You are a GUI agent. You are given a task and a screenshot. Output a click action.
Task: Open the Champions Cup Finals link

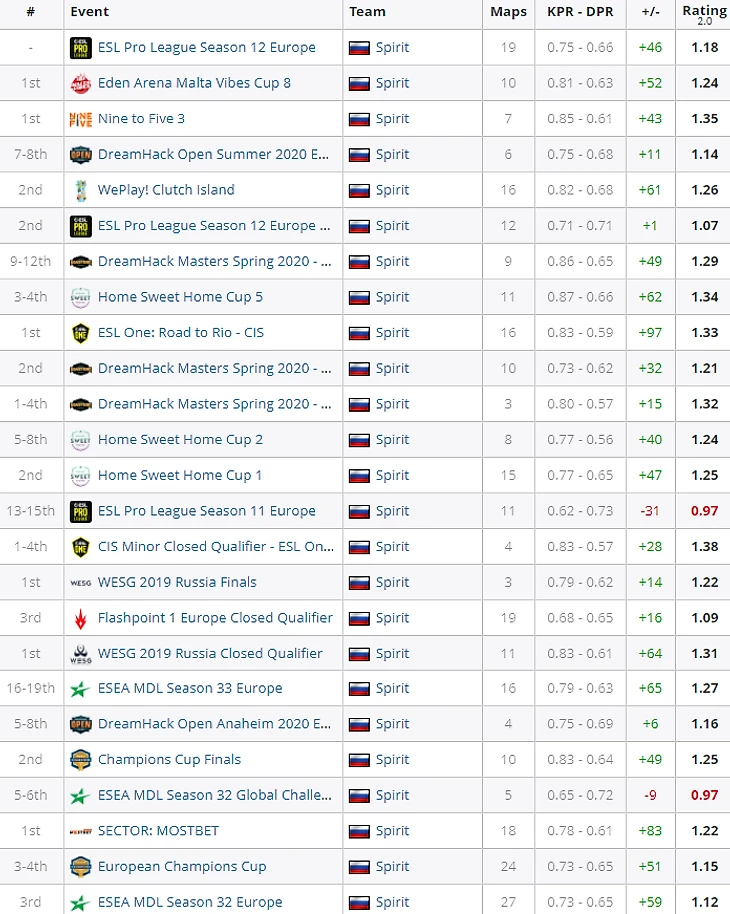tap(169, 760)
